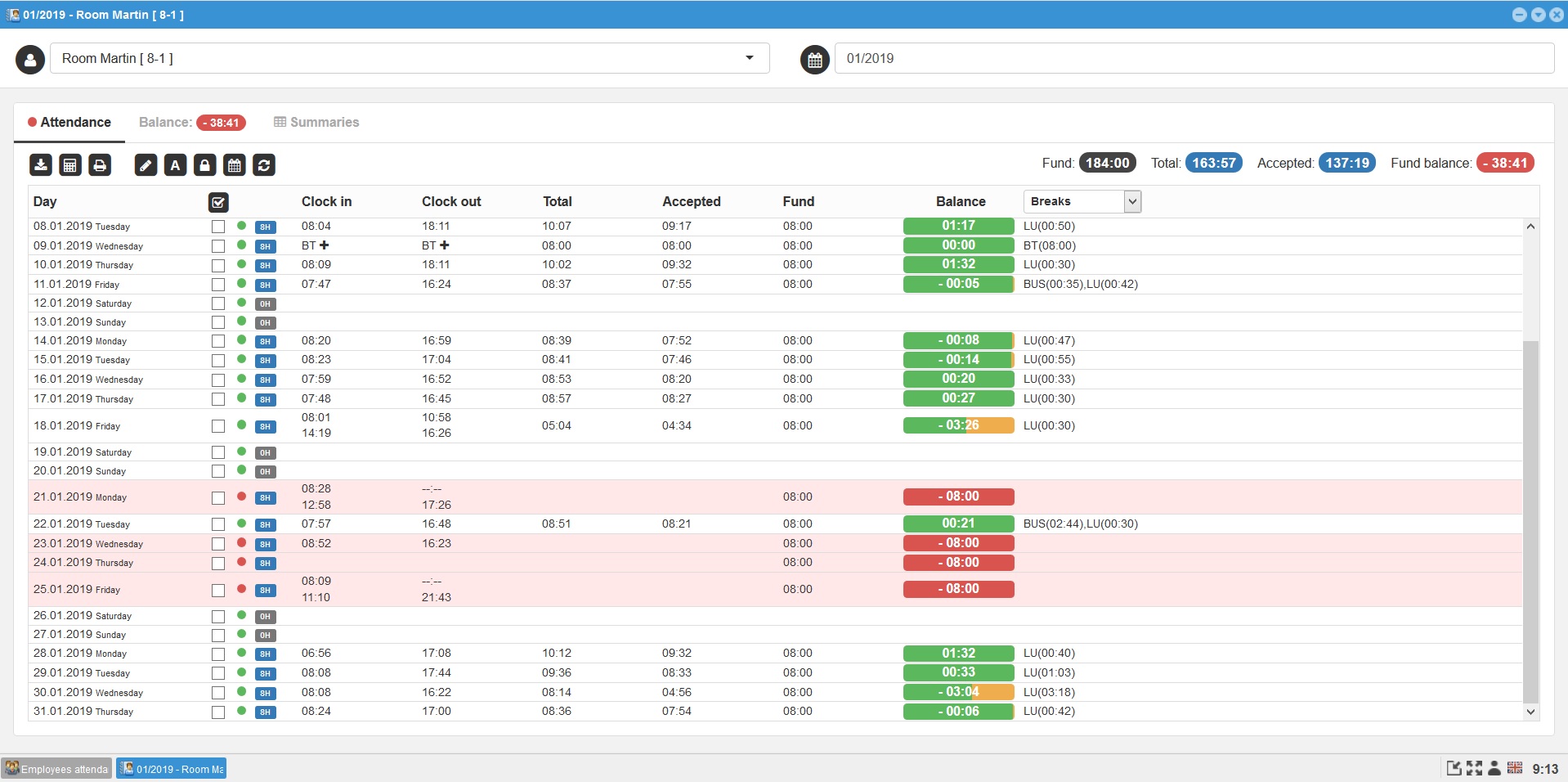Screen dimensions: 1568x782
Task: Check the box for 24.01.2019 Thursday
Action: (218, 564)
